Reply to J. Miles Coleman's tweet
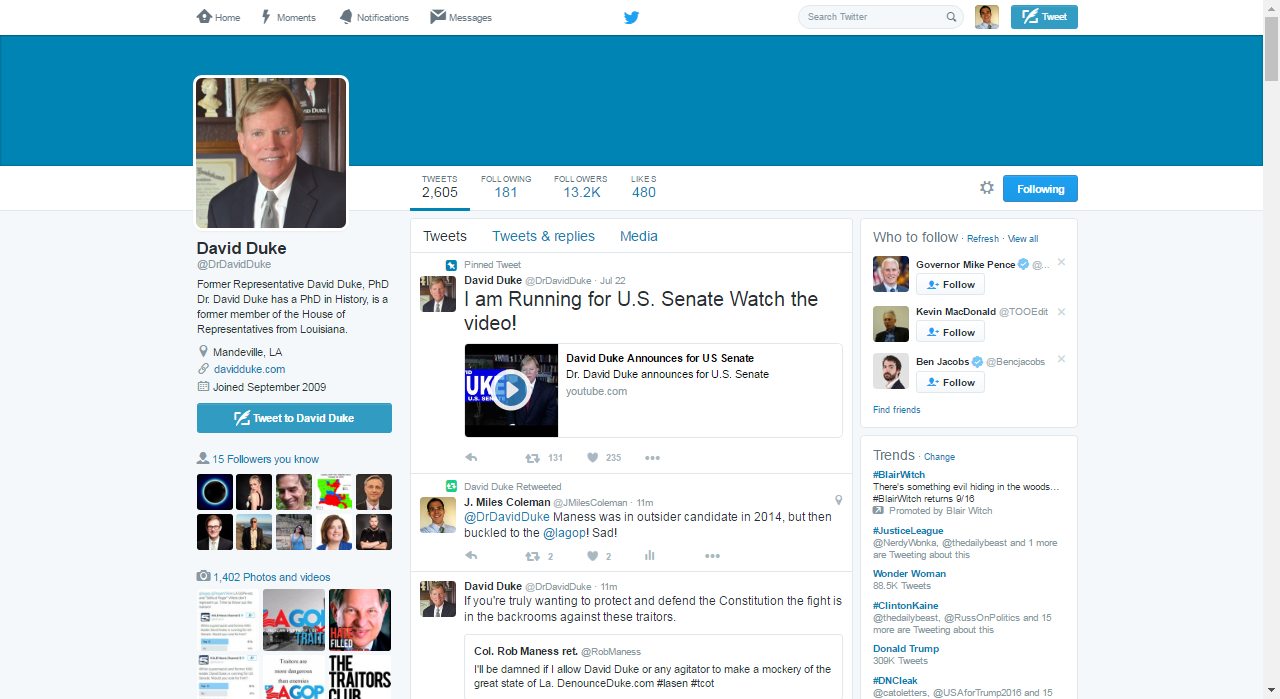Screen dimensions: 1280x699 (471, 556)
